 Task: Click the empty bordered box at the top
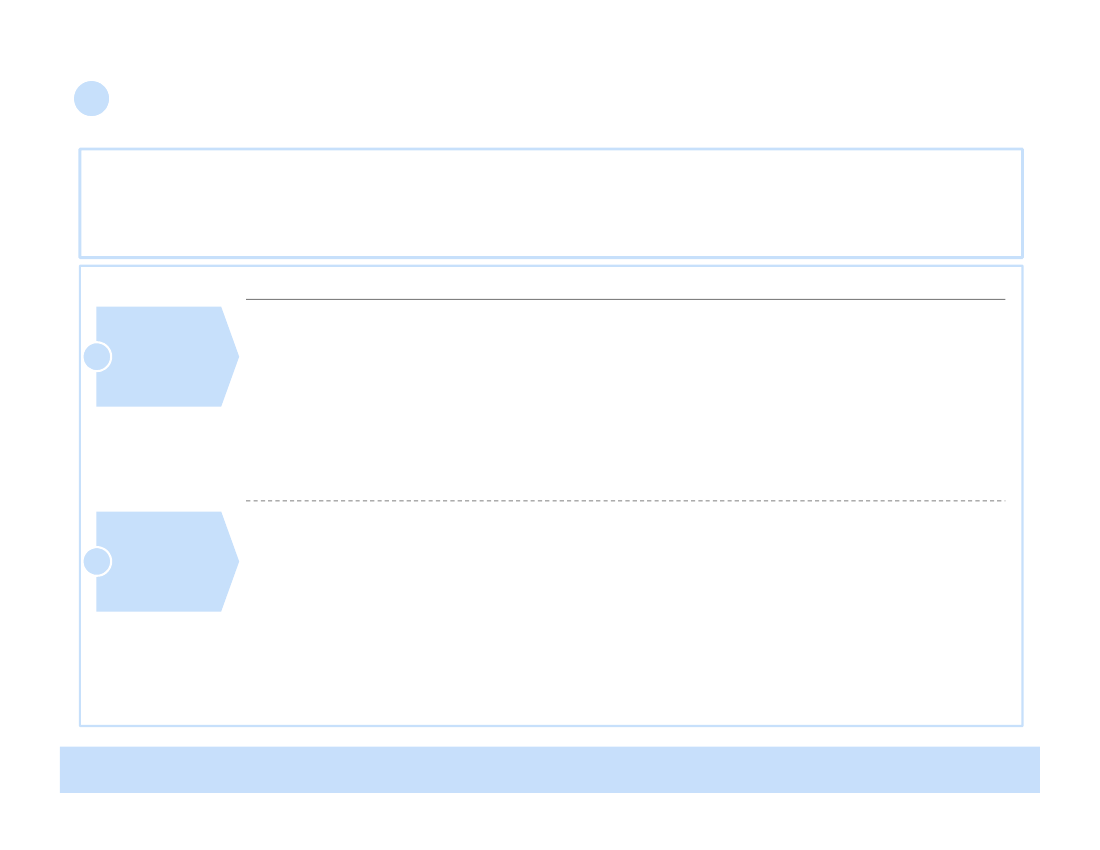(551, 203)
